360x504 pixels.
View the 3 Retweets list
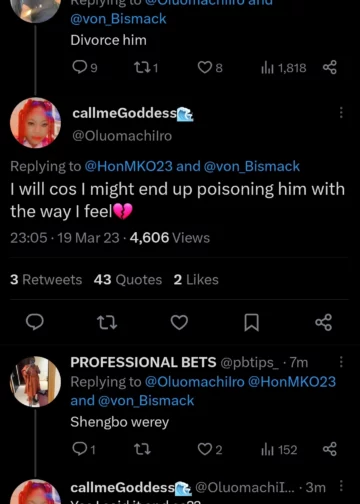pos(46,280)
